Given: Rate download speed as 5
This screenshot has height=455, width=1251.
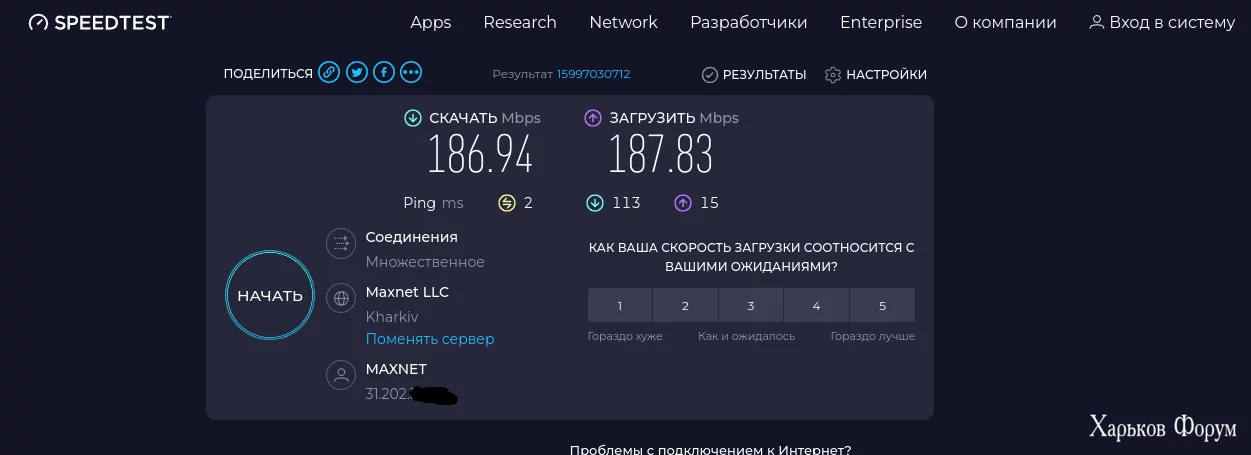Looking at the screenshot, I should (882, 305).
